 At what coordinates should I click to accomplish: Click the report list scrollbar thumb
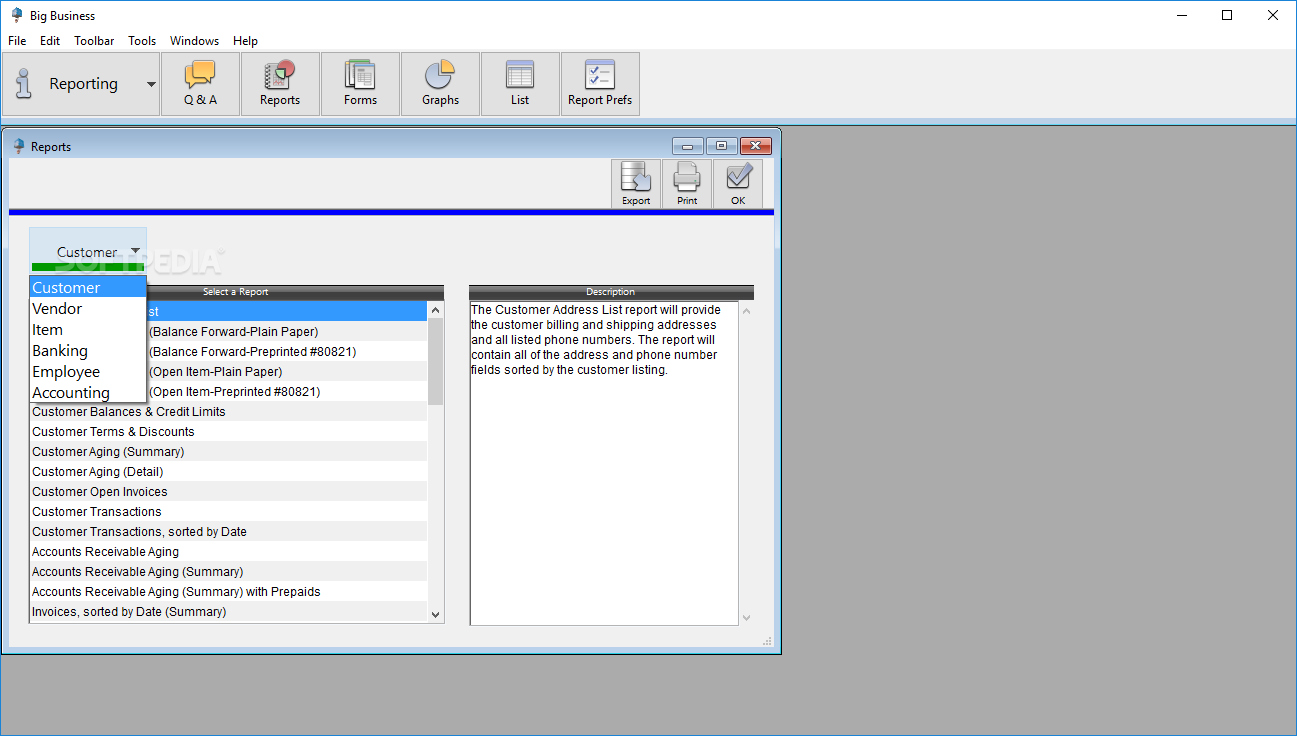(x=435, y=362)
